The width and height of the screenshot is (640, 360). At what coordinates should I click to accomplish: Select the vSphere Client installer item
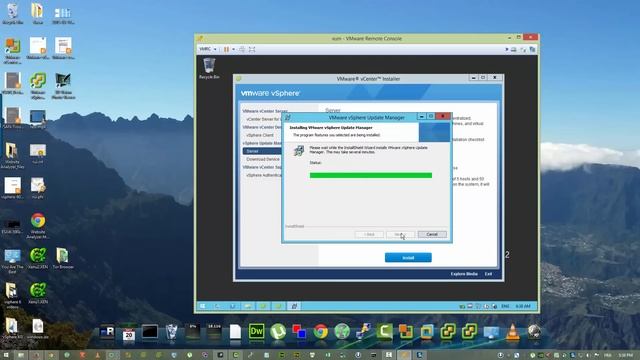260,135
